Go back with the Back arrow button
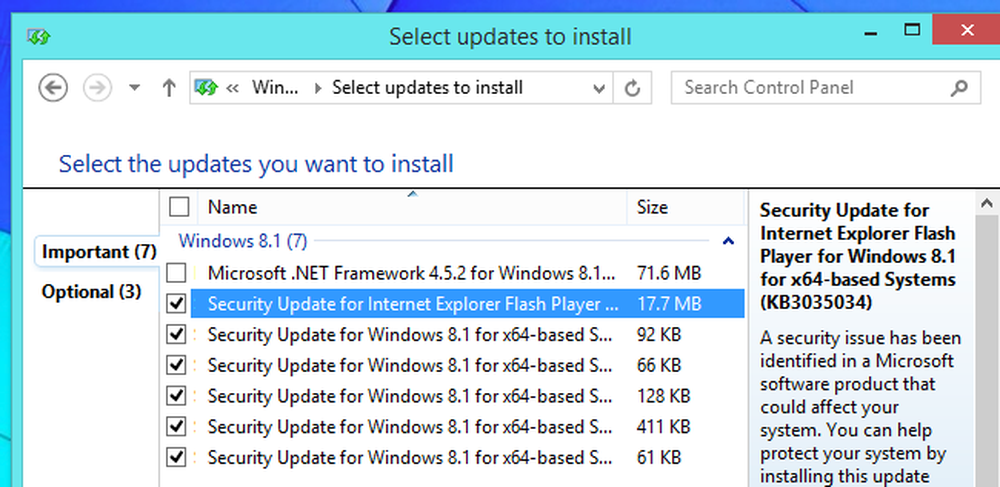 pos(53,87)
